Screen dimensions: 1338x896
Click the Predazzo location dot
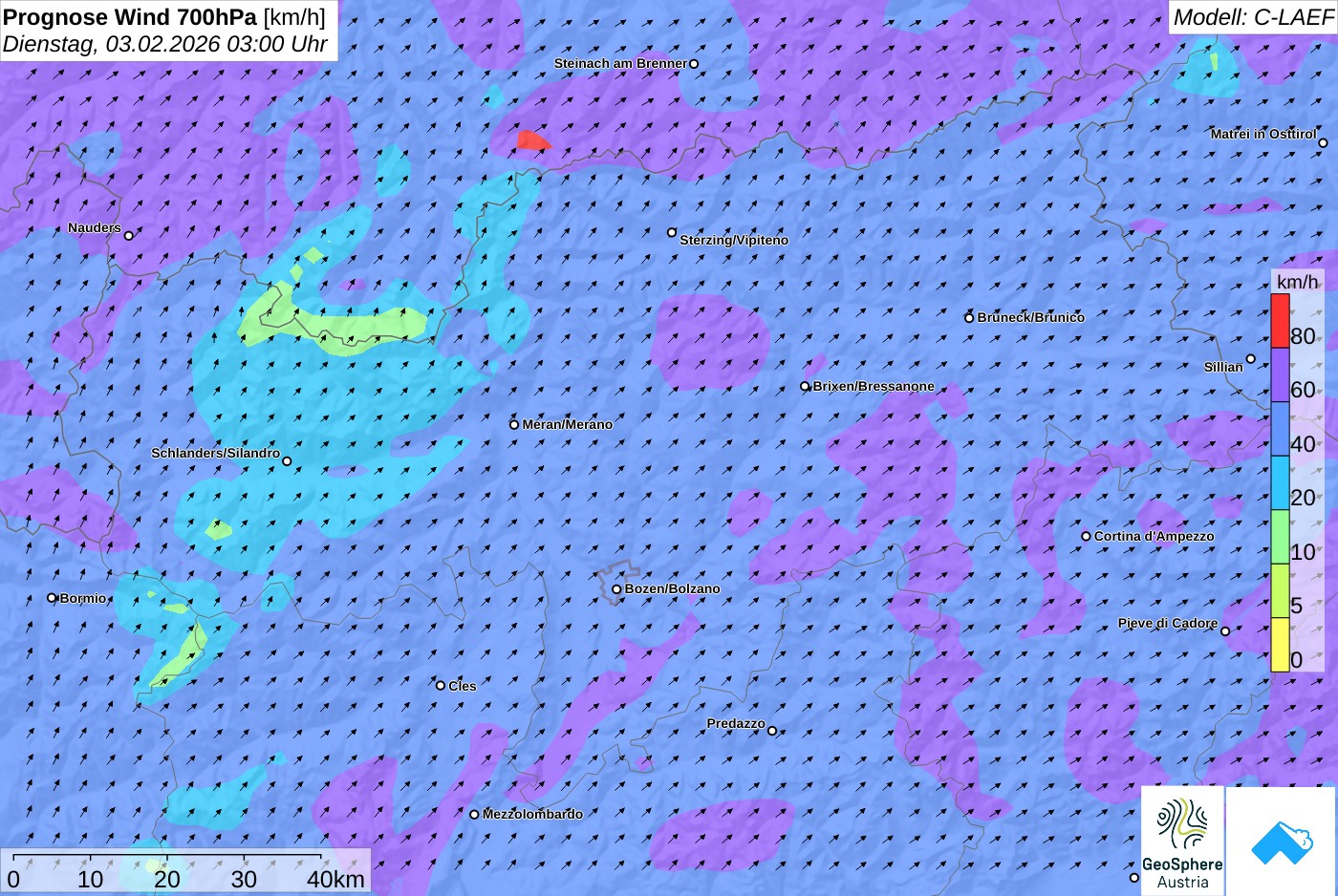pos(772,731)
